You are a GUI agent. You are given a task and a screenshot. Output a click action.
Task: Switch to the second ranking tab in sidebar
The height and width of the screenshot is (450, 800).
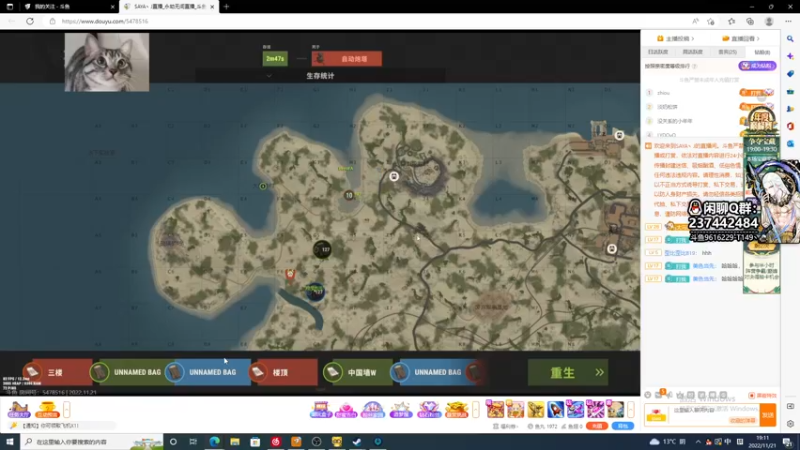[693, 52]
